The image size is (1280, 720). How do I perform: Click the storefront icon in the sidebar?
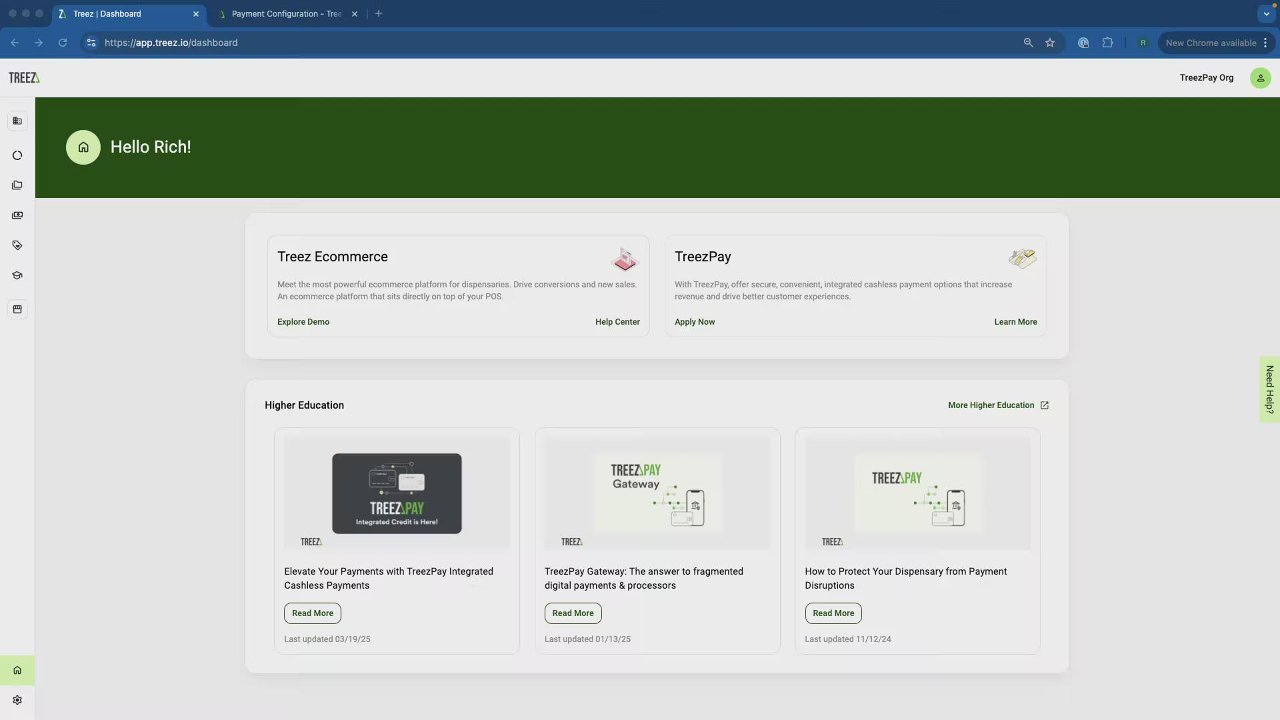point(17,309)
